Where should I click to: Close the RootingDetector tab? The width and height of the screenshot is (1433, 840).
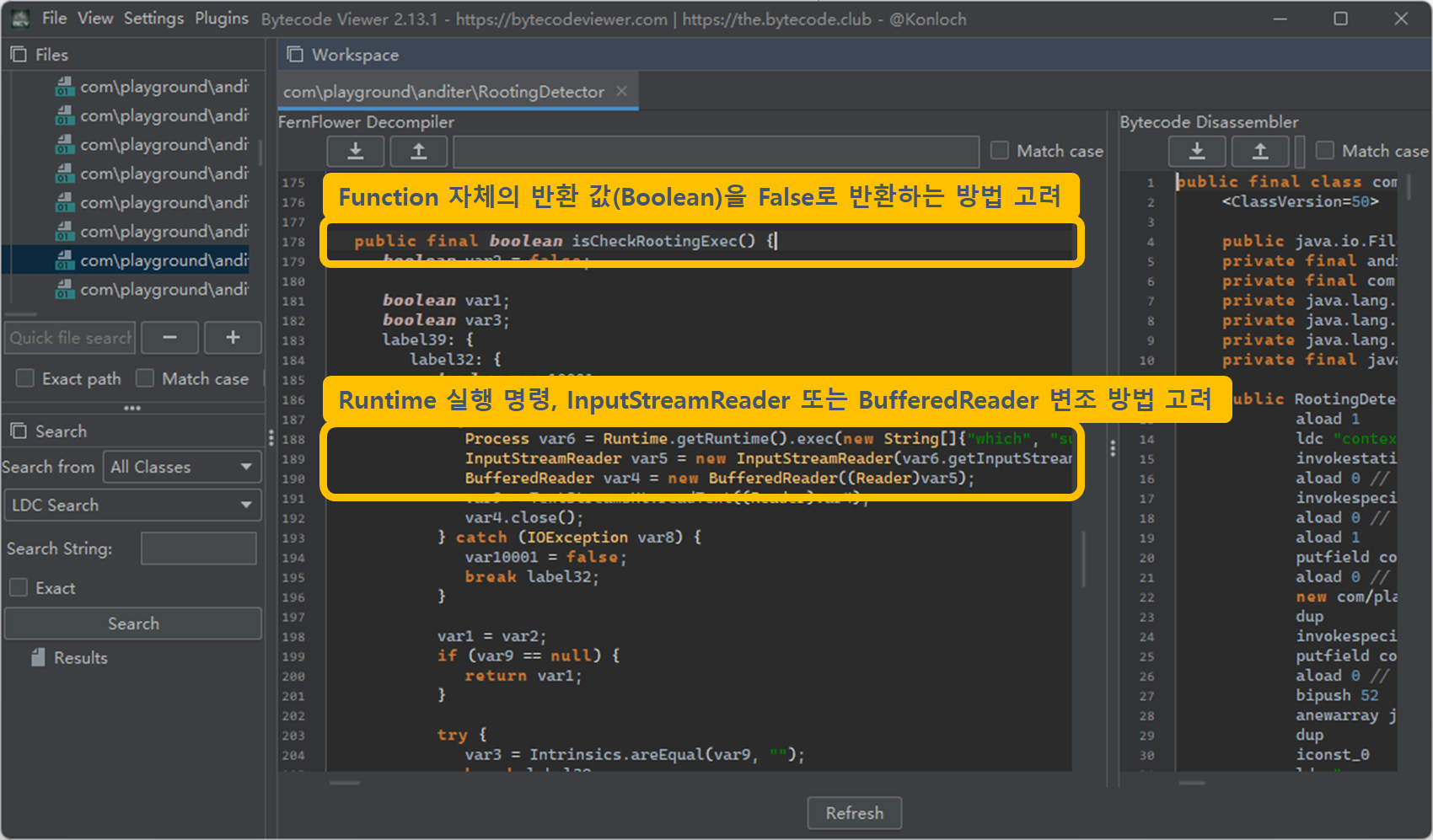tap(621, 91)
